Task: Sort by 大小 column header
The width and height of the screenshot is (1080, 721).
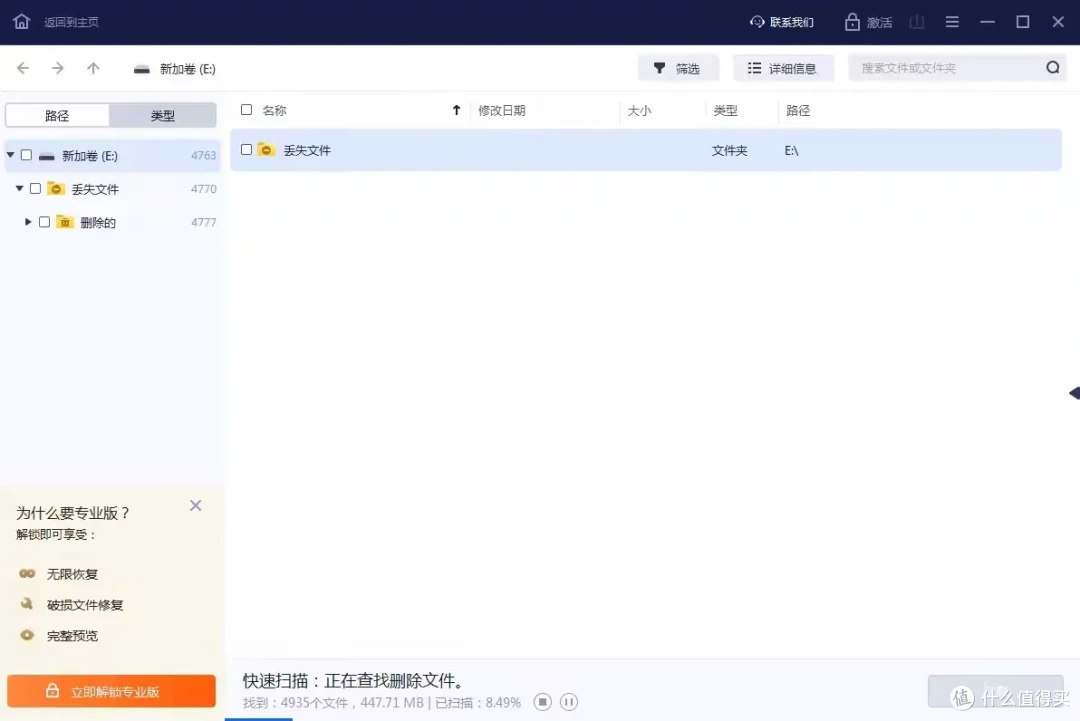Action: [639, 110]
